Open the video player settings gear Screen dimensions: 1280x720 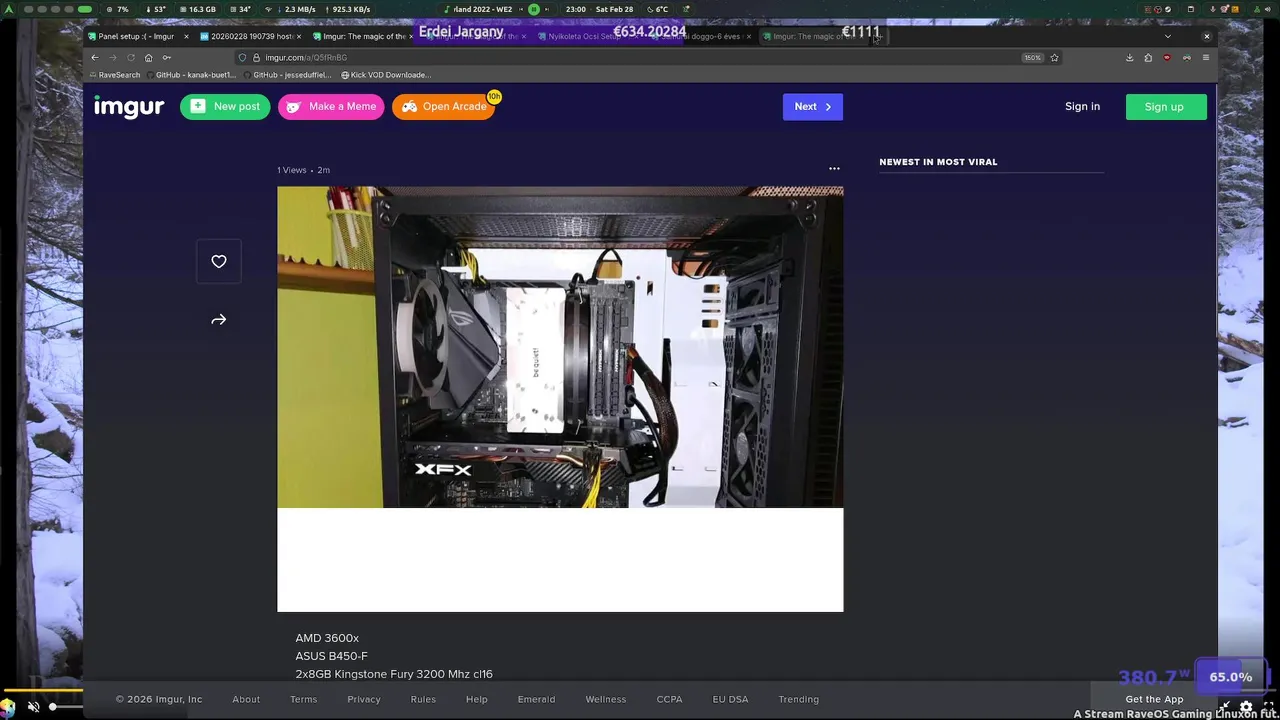[x=1246, y=707]
